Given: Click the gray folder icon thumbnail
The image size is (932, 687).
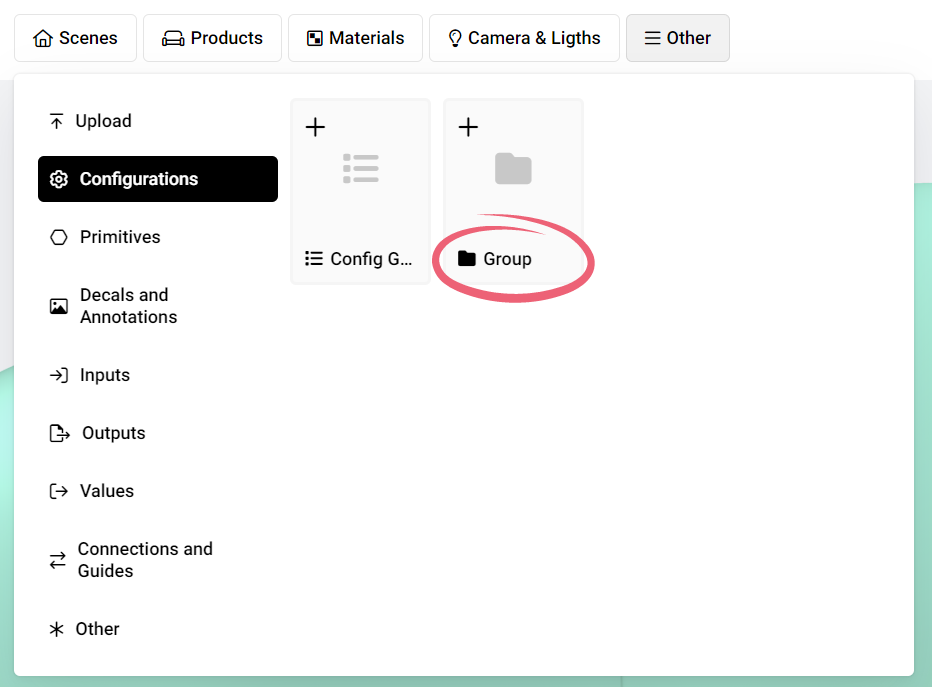Looking at the screenshot, I should [513, 168].
